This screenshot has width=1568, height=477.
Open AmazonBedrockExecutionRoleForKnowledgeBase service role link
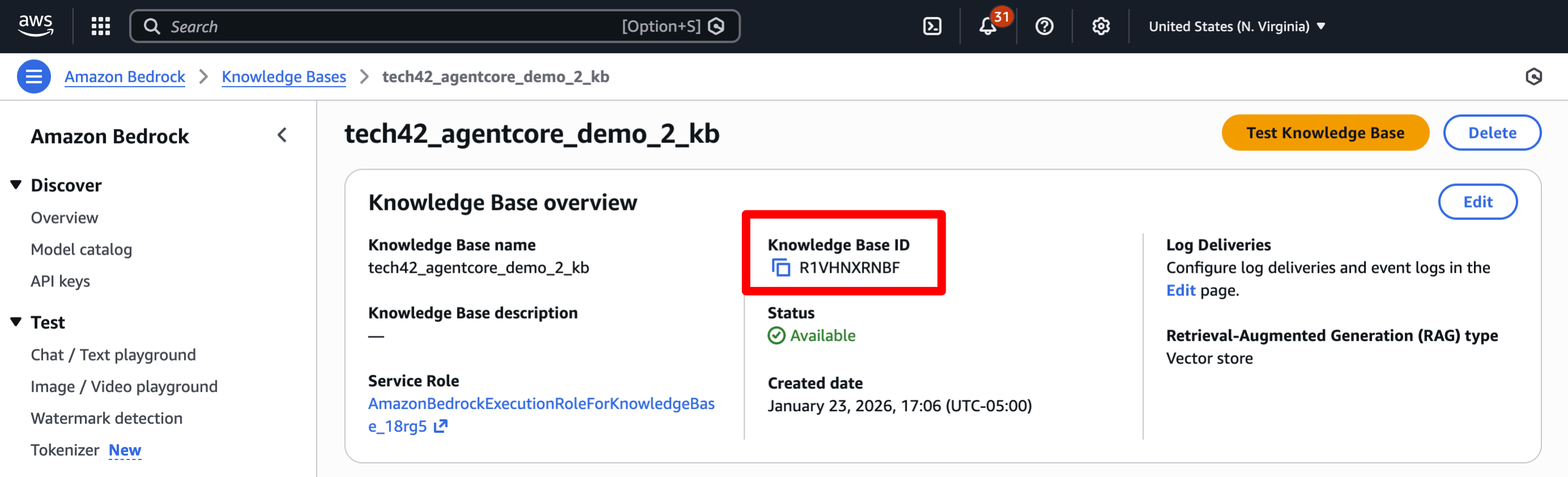point(541,414)
